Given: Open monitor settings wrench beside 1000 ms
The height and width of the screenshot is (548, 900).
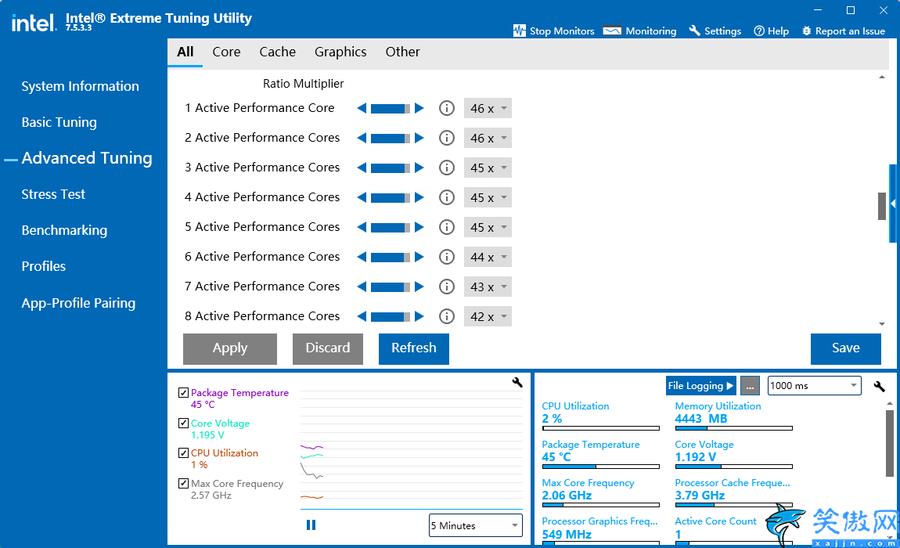Looking at the screenshot, I should pos(879,386).
